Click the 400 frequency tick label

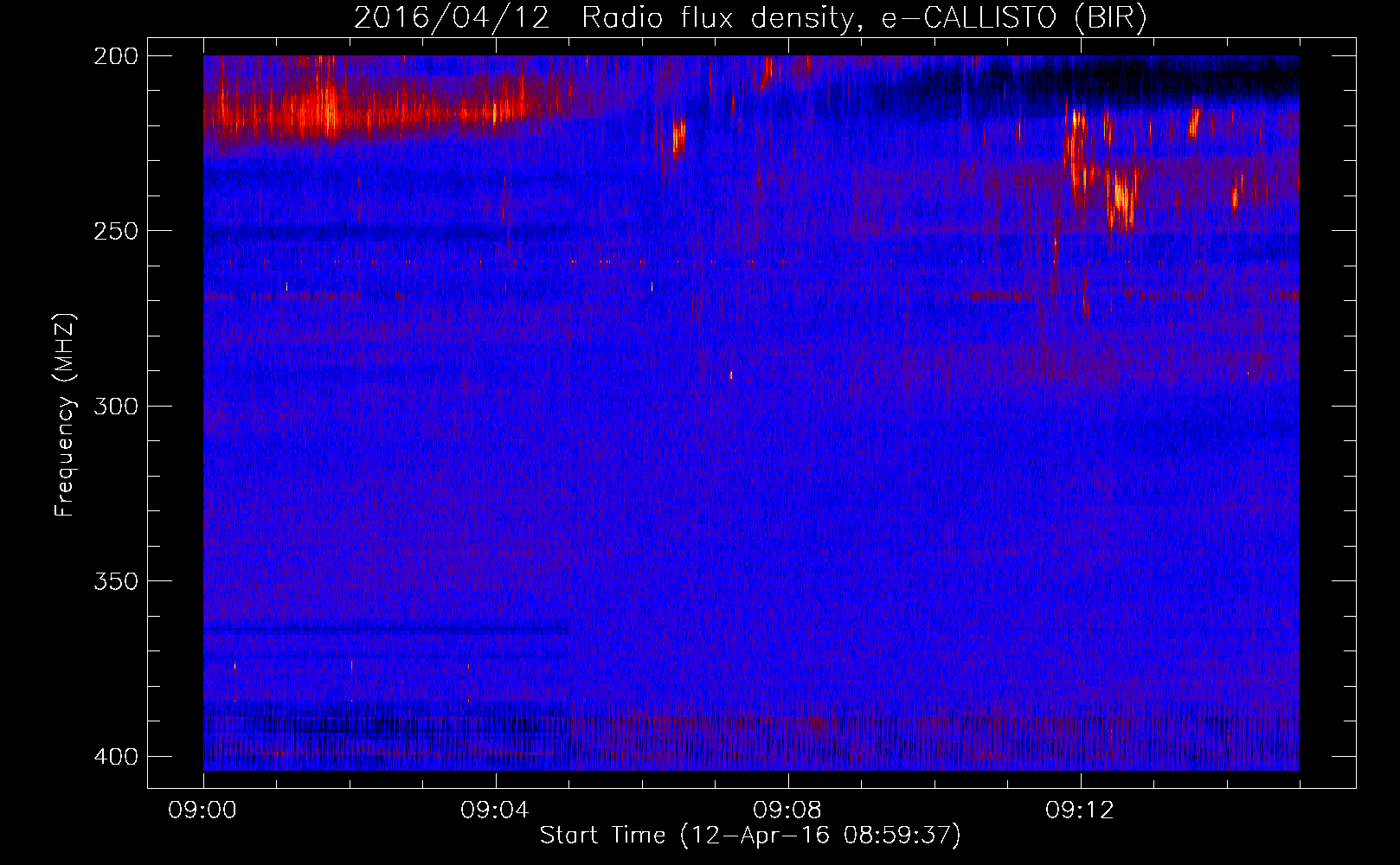[115, 757]
